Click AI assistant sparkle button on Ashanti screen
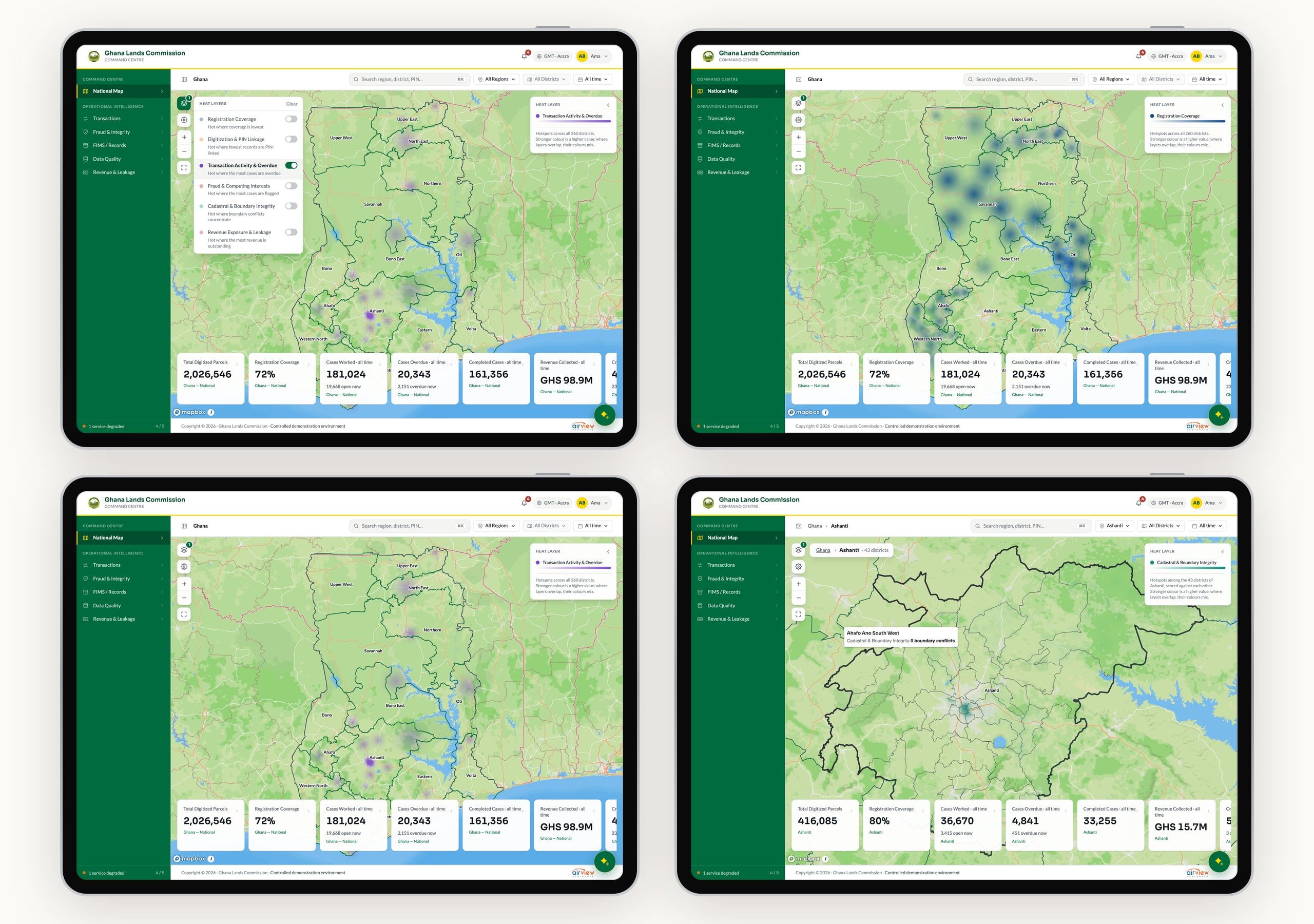The height and width of the screenshot is (924, 1314). click(1219, 861)
